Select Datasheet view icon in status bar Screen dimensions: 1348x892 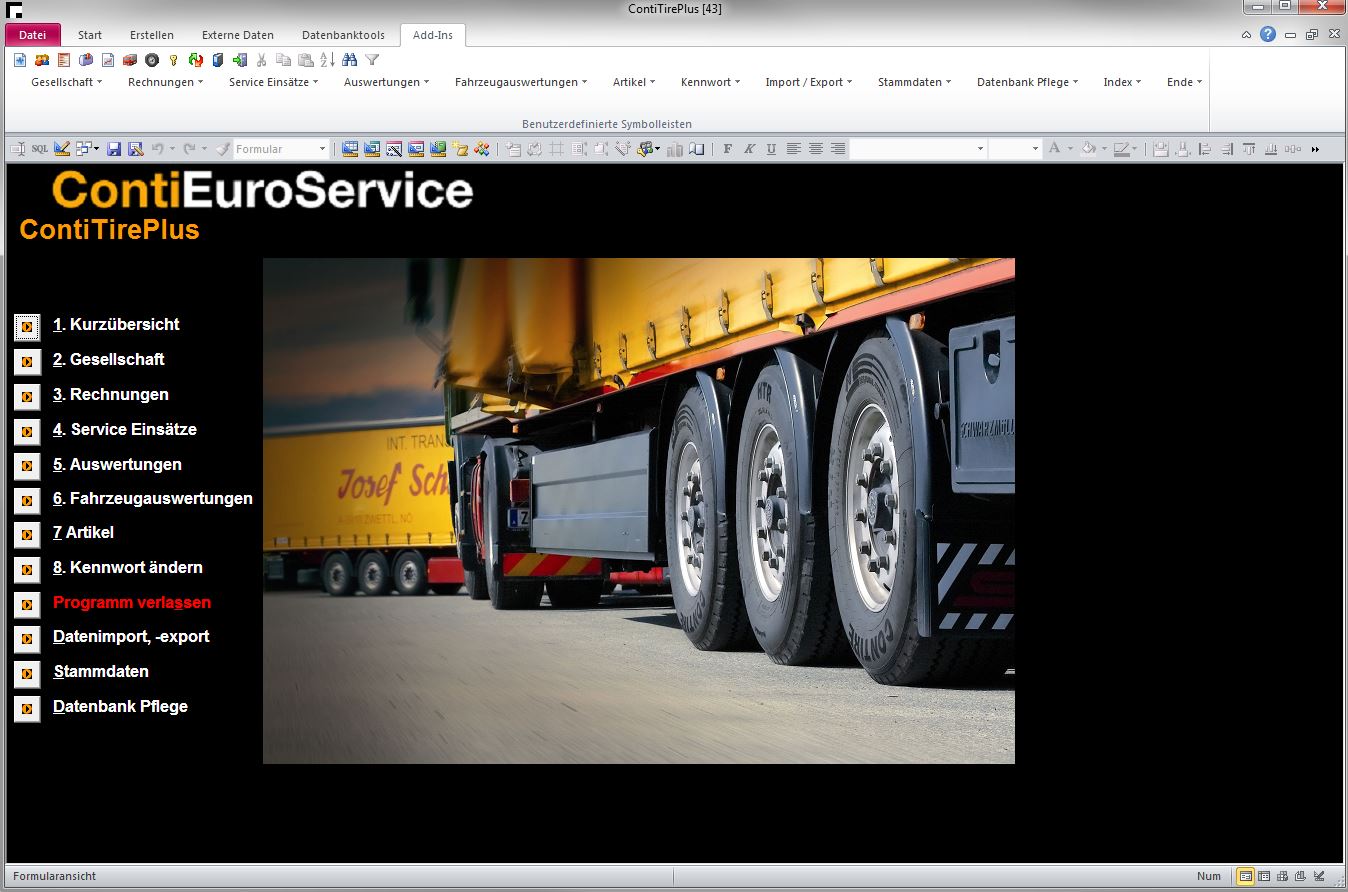[x=1264, y=876]
